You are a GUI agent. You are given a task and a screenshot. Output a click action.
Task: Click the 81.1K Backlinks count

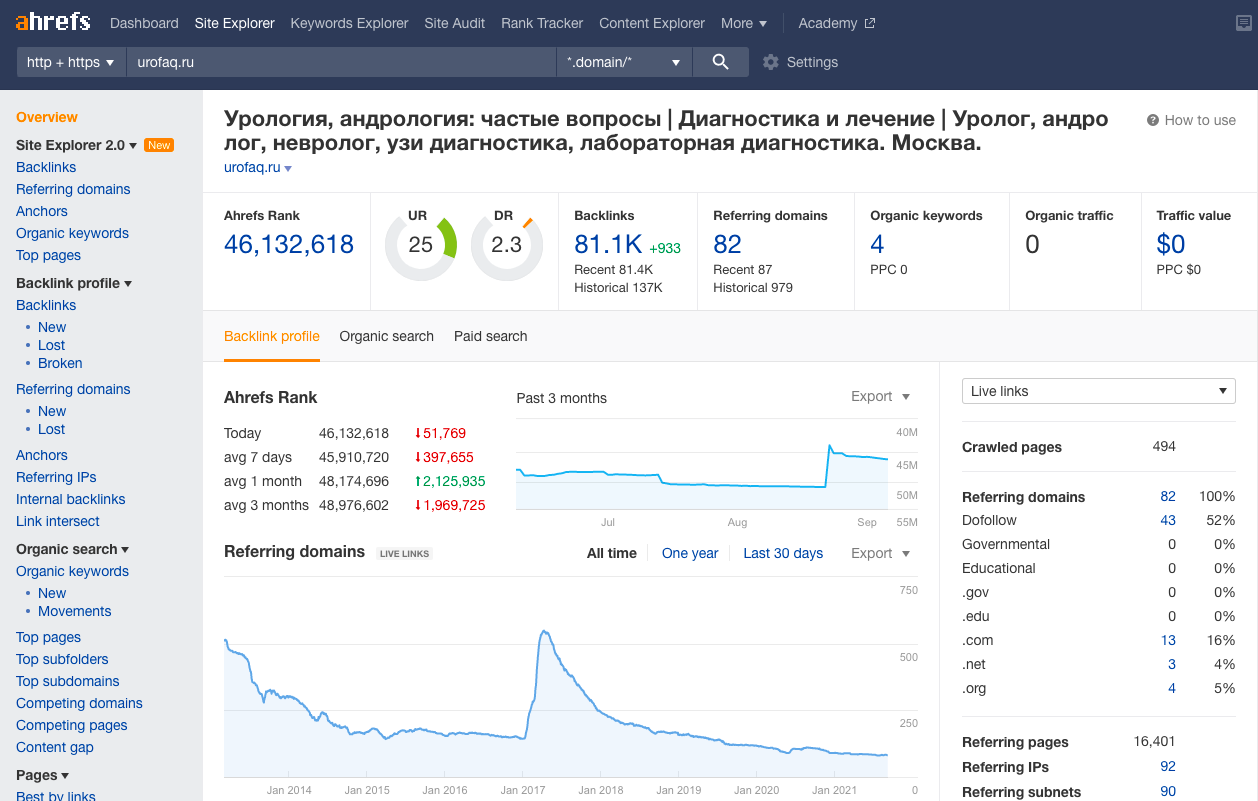point(608,244)
